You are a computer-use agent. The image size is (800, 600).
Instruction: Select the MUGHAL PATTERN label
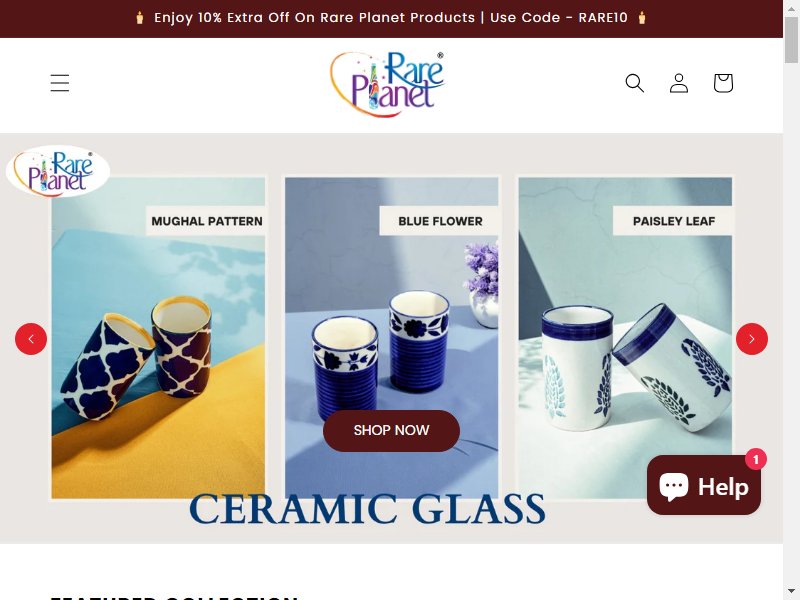(207, 221)
